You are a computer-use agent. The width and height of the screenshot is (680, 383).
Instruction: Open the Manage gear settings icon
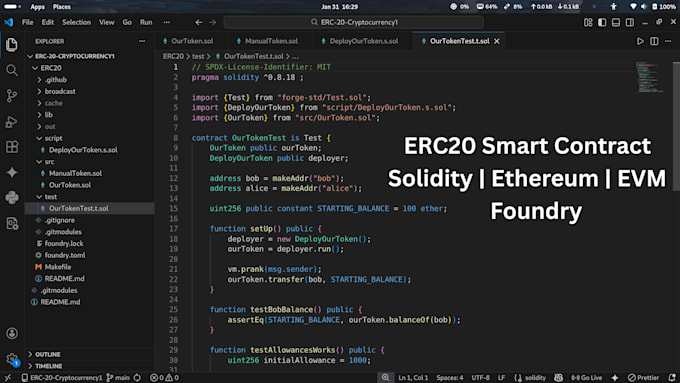coord(12,359)
